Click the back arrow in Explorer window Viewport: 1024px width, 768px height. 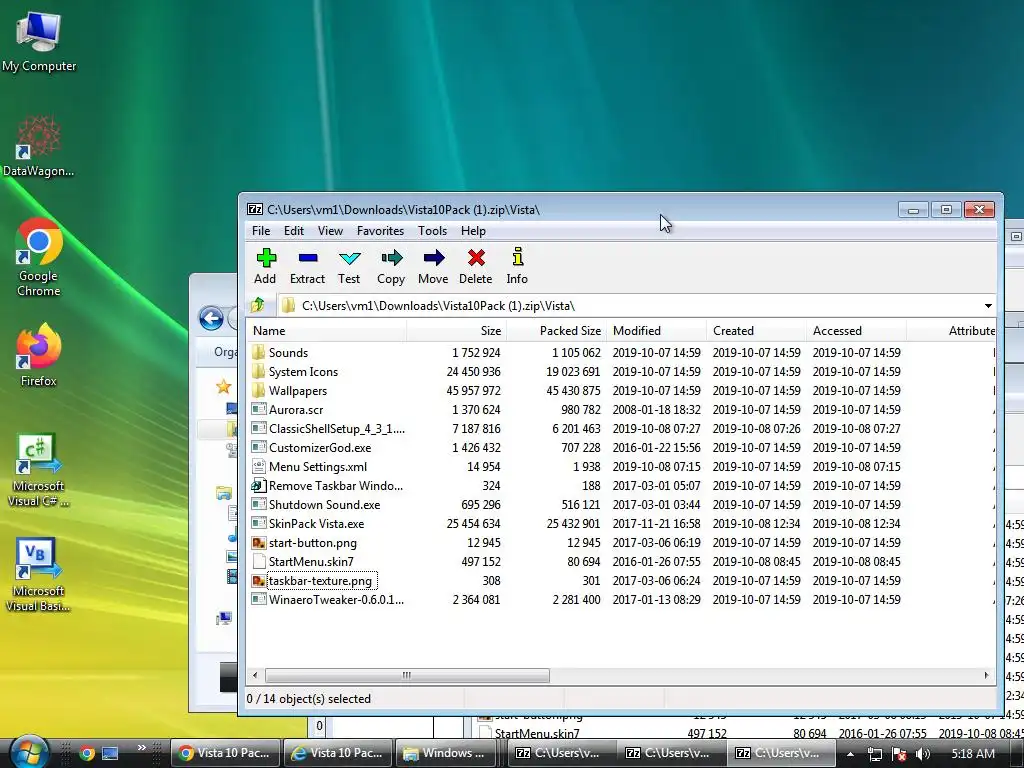(211, 319)
